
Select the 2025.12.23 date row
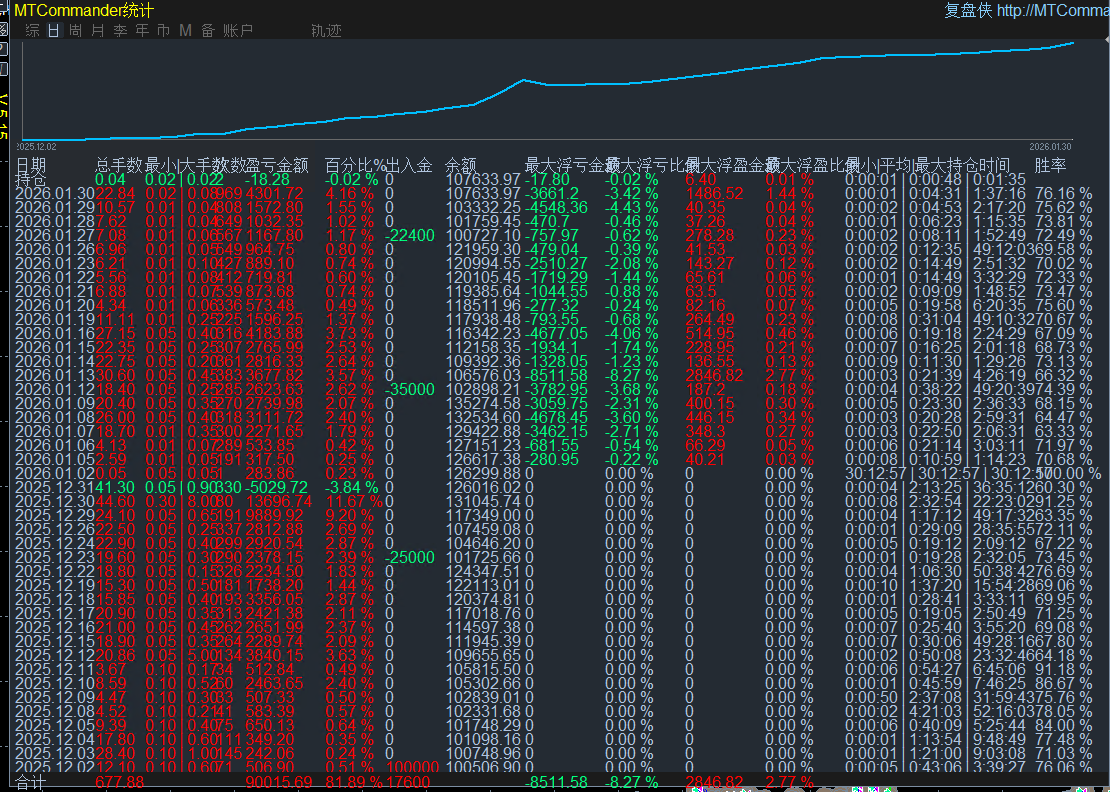[555, 557]
